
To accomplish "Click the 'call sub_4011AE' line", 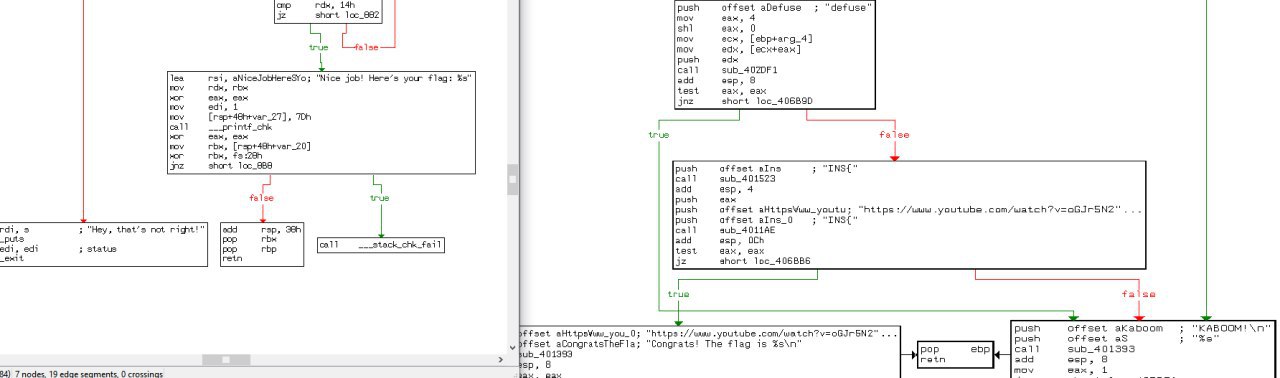I will (x=725, y=231).
